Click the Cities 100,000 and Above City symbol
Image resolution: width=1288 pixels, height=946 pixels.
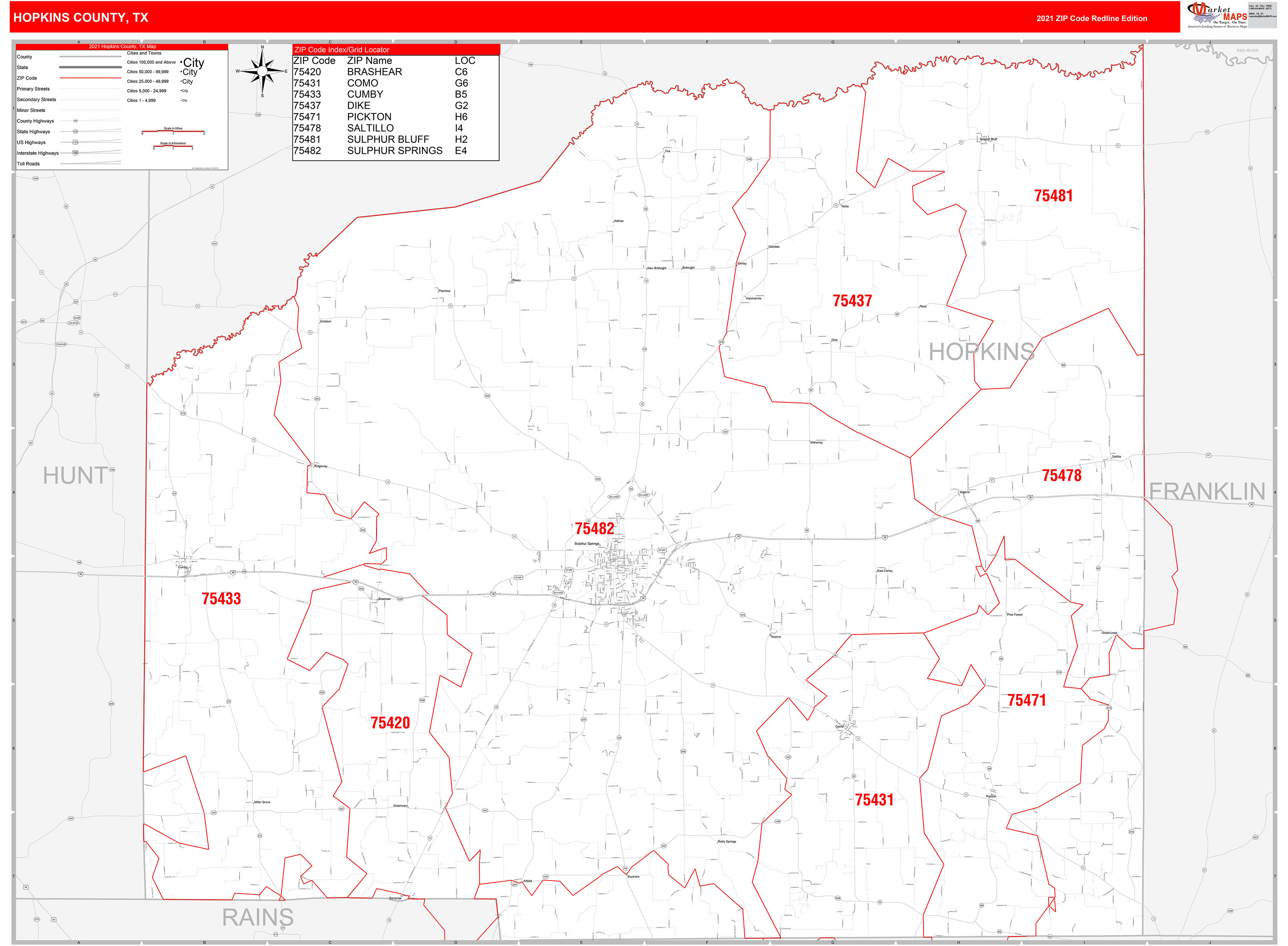pos(192,63)
